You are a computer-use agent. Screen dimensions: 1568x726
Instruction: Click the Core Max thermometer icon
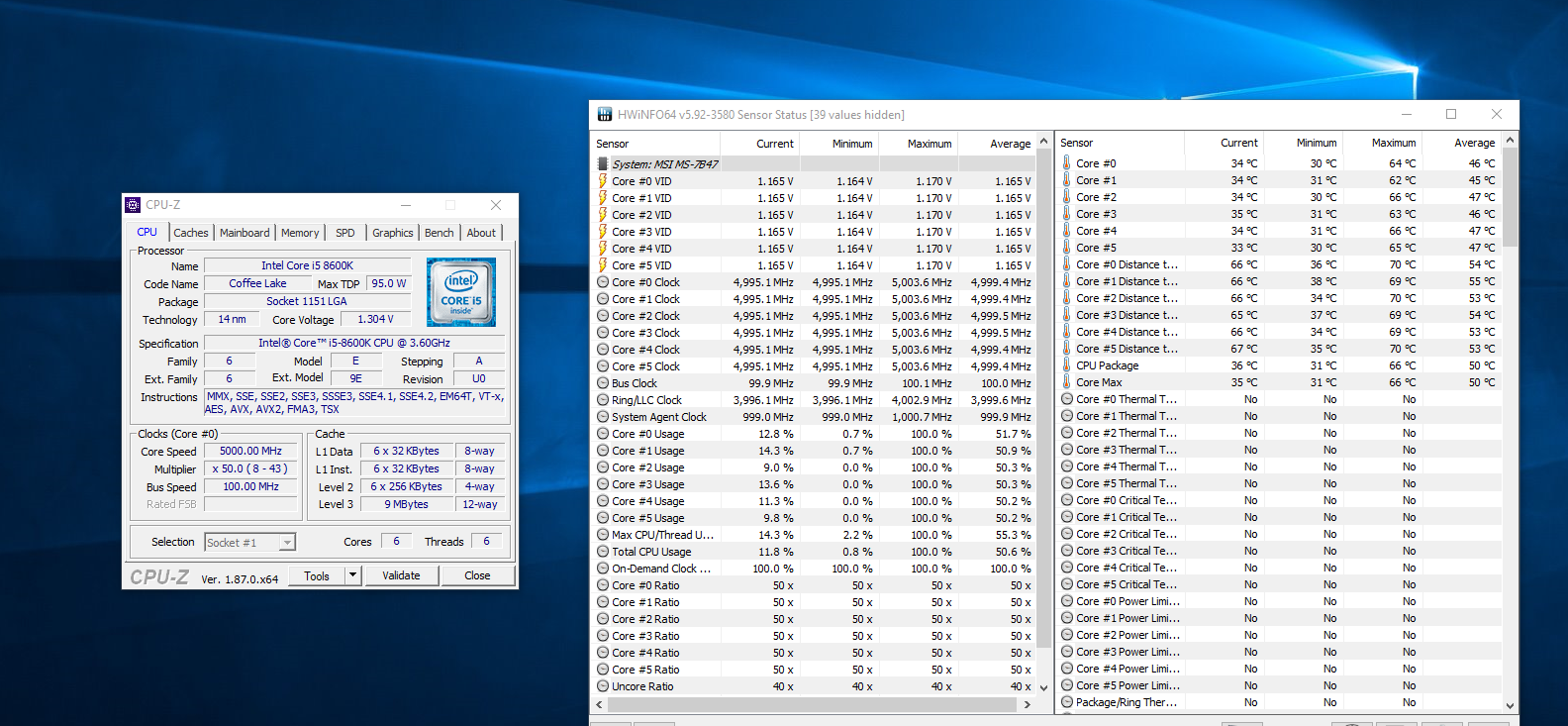coord(1067,382)
